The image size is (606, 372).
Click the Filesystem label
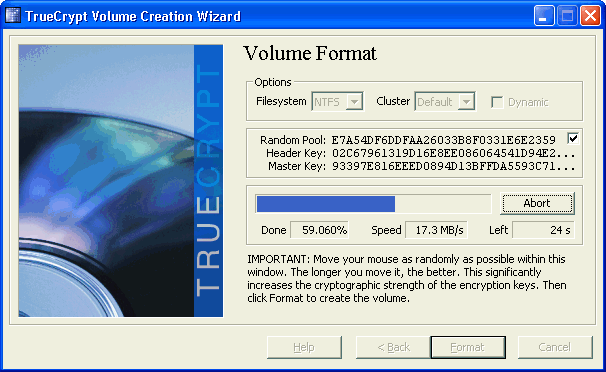281,101
